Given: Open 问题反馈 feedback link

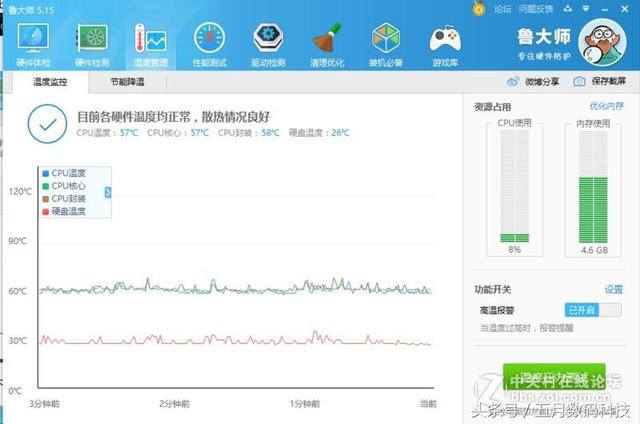Looking at the screenshot, I should click(536, 9).
